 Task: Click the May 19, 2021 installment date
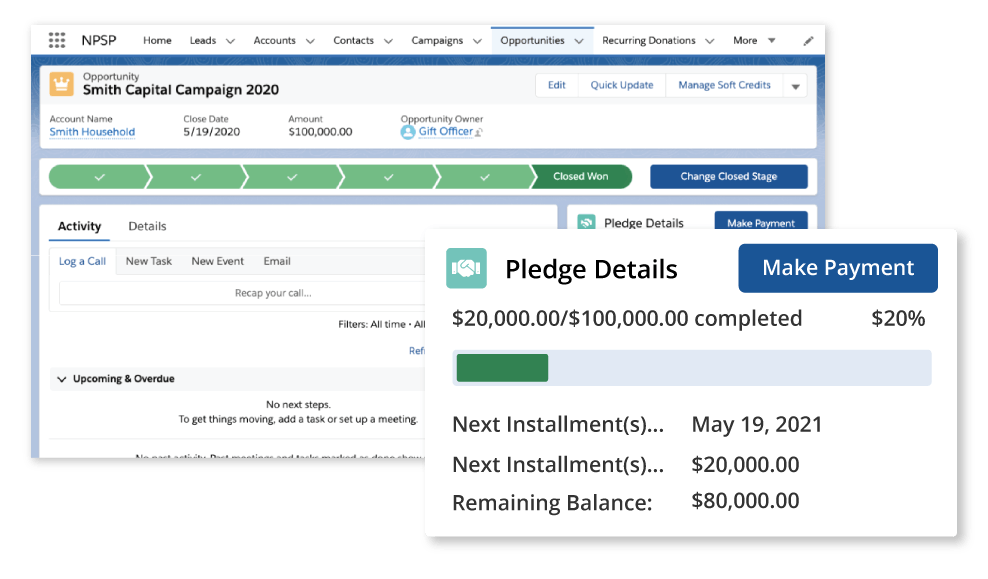pyautogui.click(x=757, y=424)
